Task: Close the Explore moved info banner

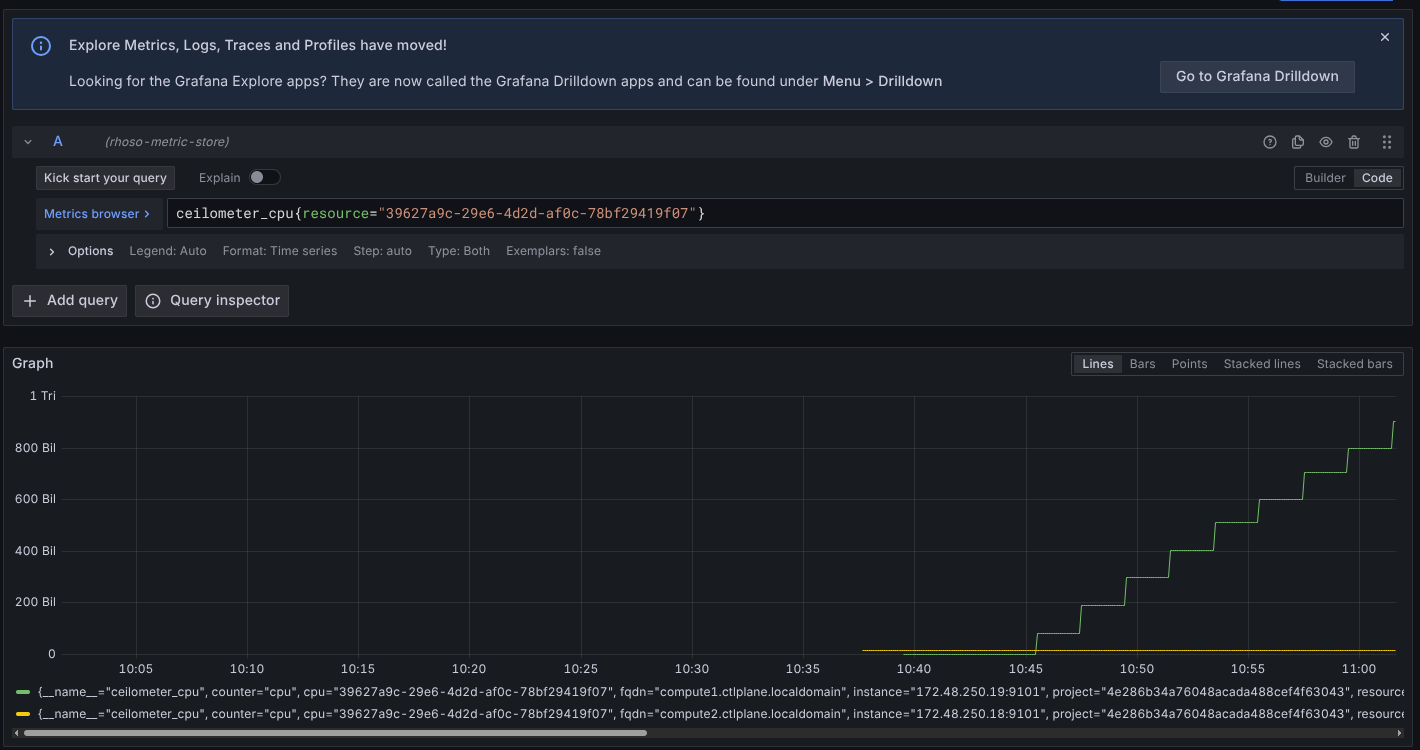Action: (1385, 37)
